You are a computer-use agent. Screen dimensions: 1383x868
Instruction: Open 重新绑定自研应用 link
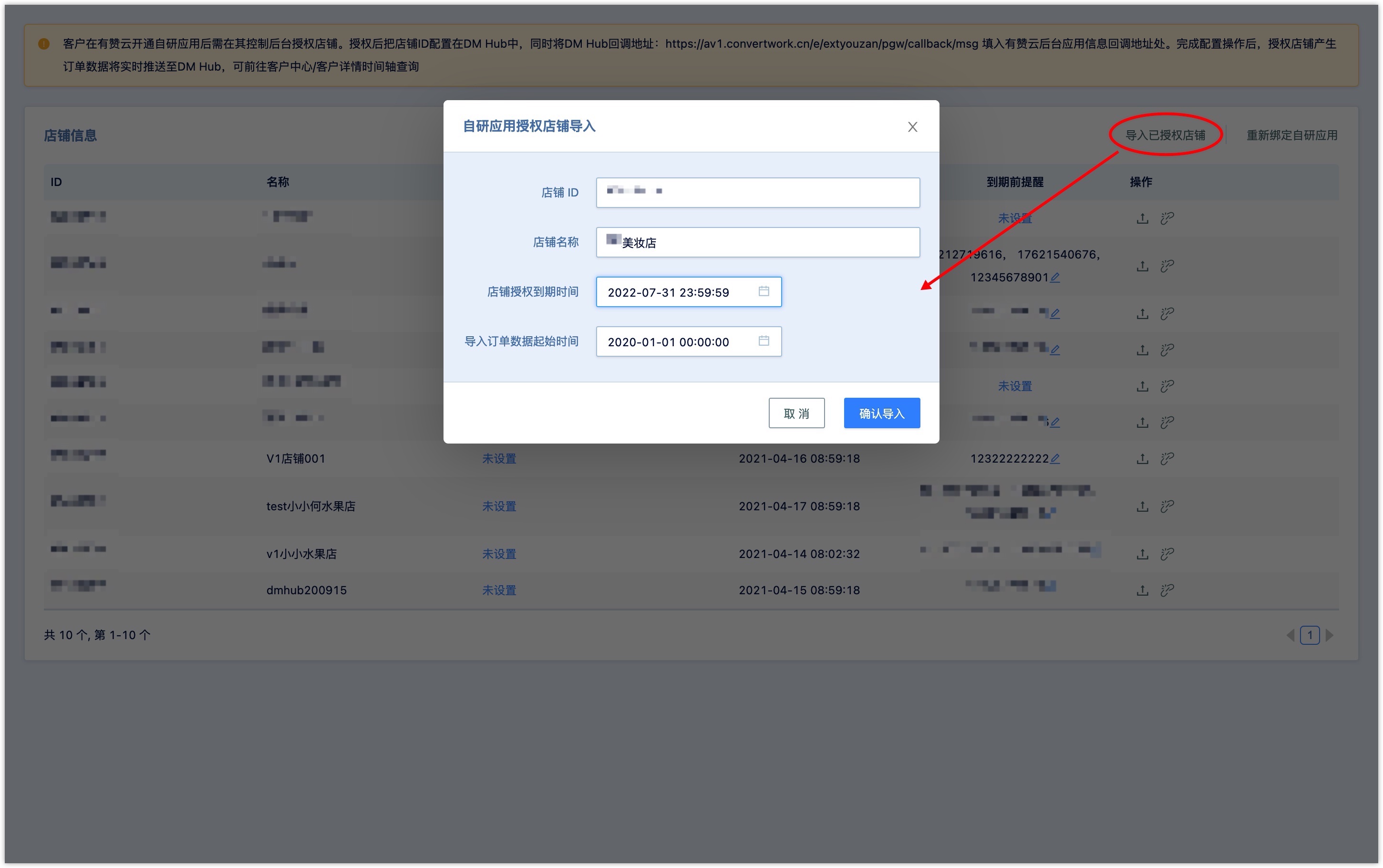click(x=1292, y=135)
